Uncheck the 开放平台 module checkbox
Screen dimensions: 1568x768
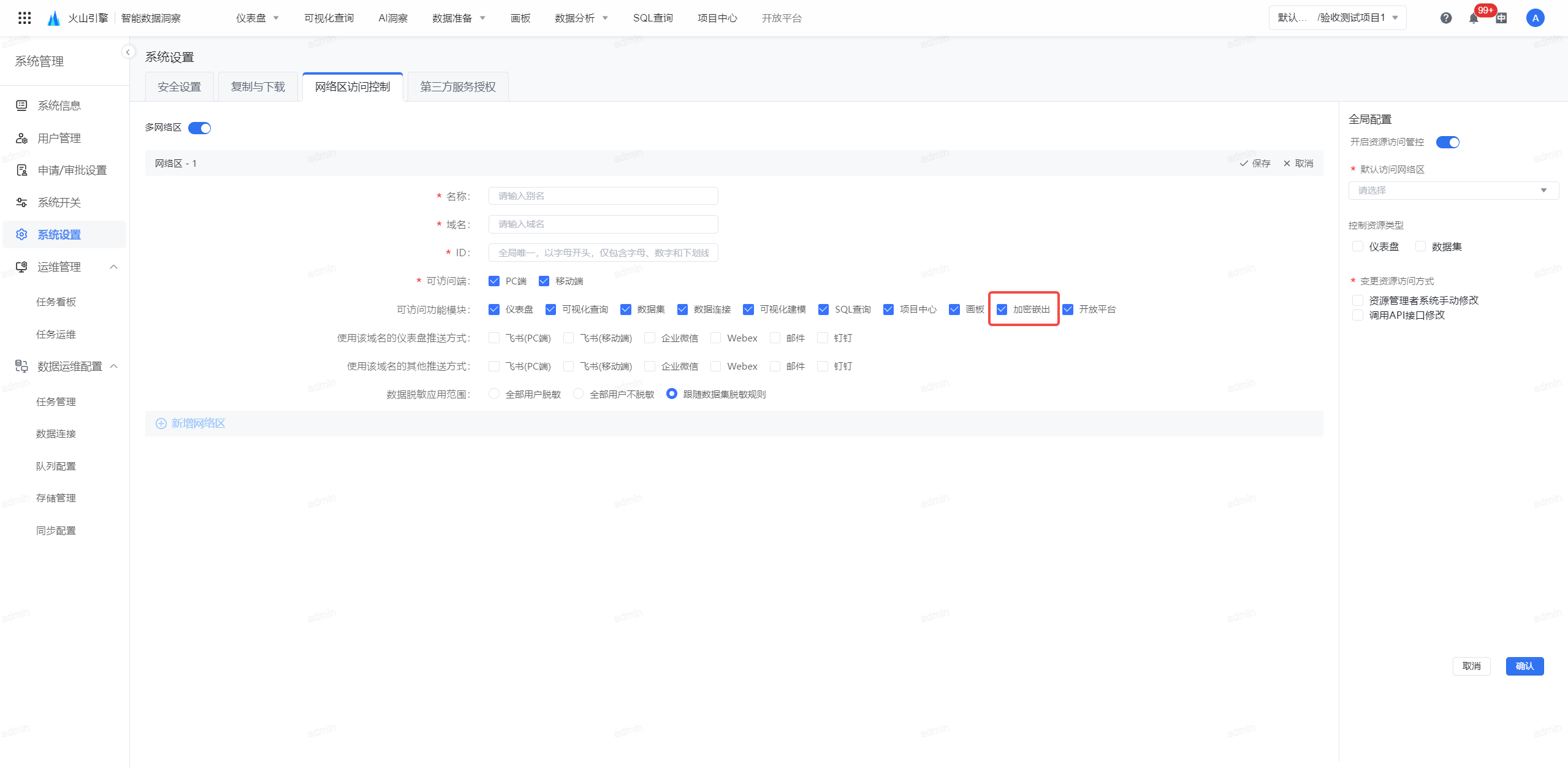1068,309
